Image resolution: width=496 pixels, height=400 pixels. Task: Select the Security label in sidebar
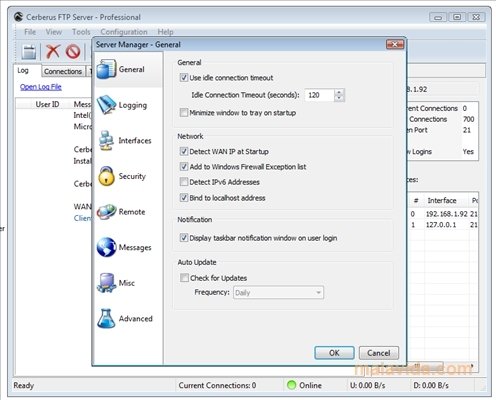click(132, 176)
